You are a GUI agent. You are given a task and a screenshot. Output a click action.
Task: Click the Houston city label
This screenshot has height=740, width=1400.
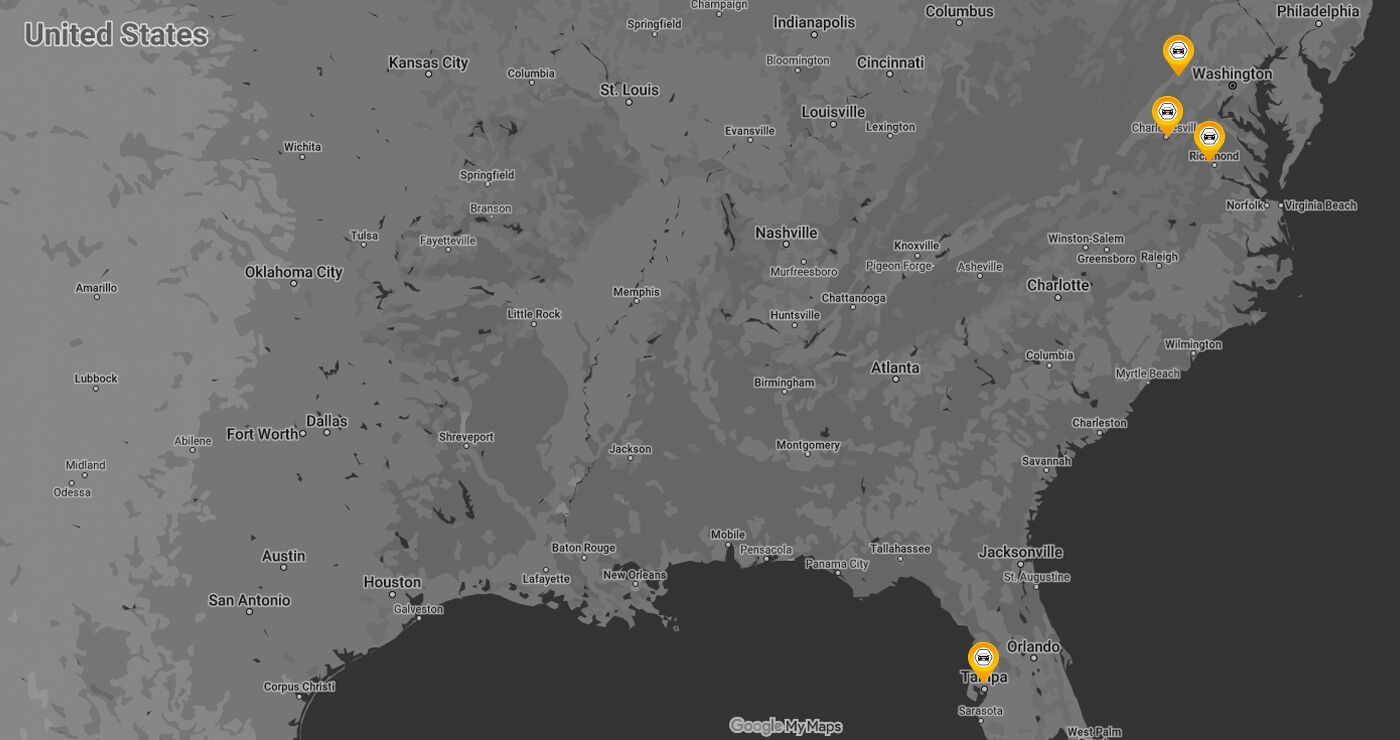click(392, 582)
